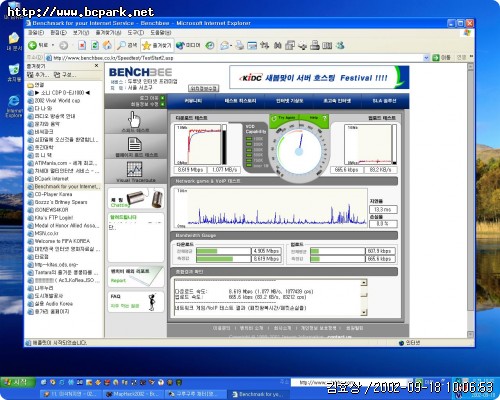This screenshot has width=500, height=400.
Task: Click the green Try Again button
Action: click(283, 118)
